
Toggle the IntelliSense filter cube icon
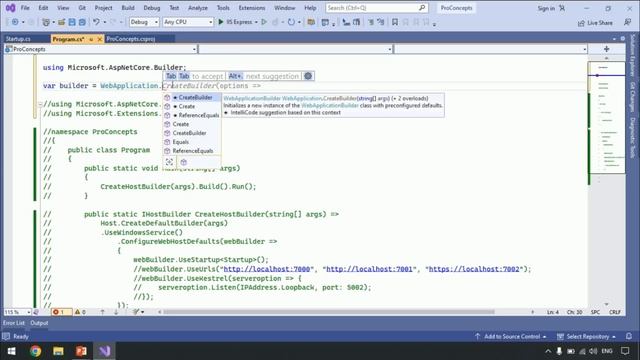(x=184, y=162)
